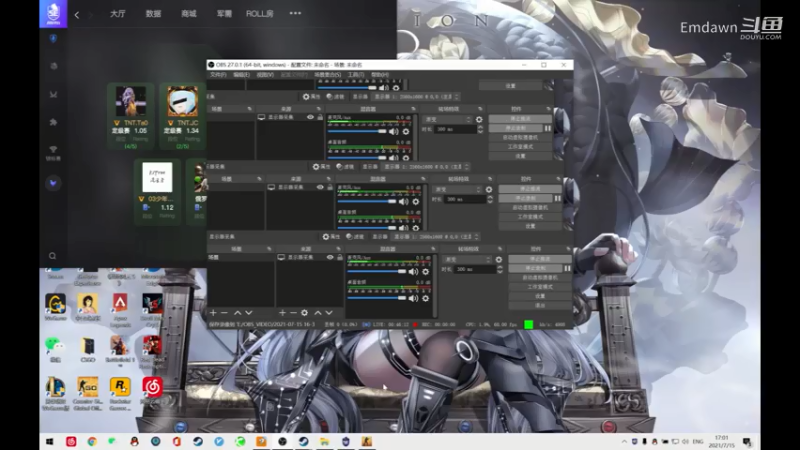Click Exit button in OBS controls dock
The width and height of the screenshot is (800, 450).
(540, 305)
